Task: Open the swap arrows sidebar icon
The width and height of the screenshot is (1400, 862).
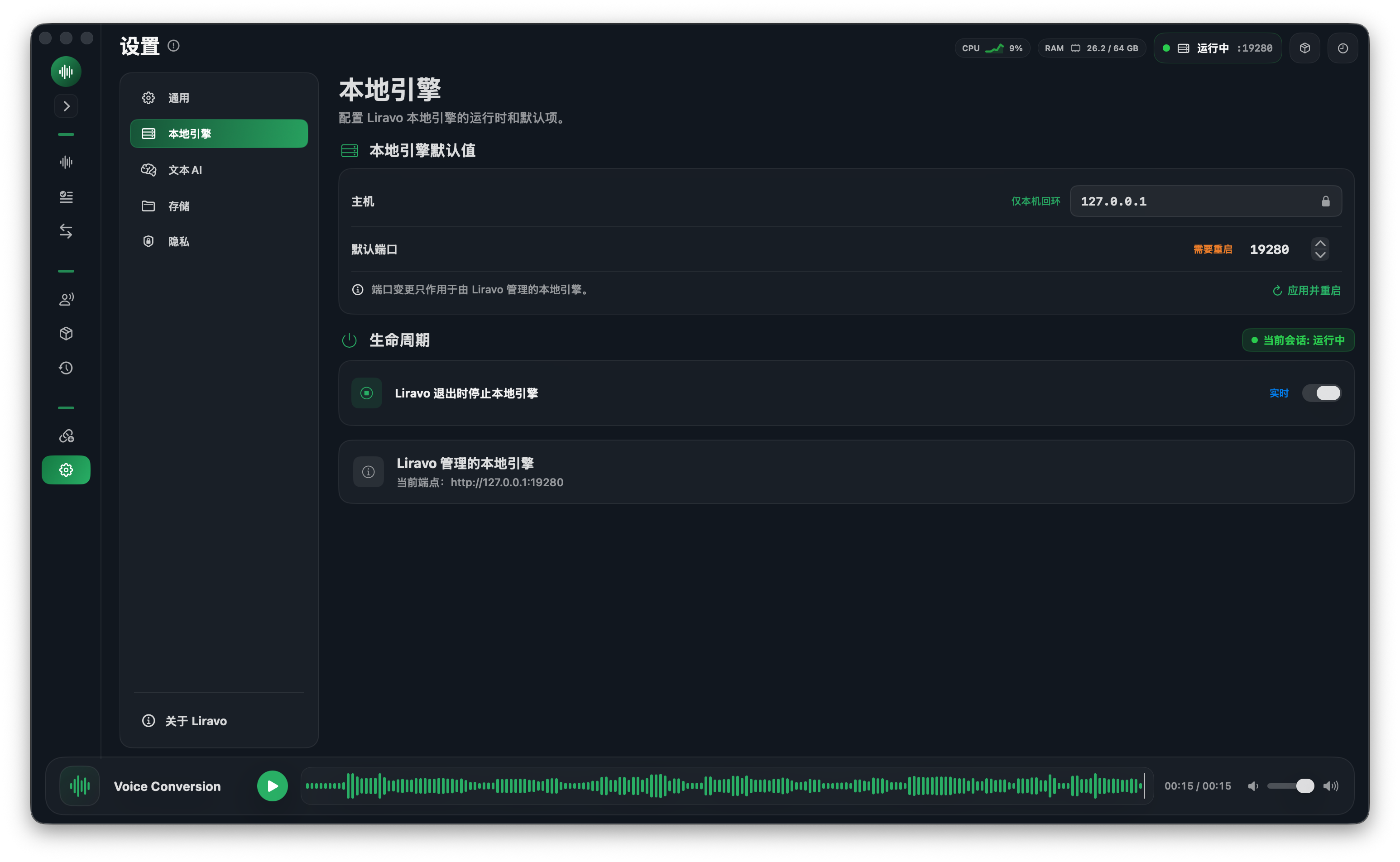Action: (x=66, y=231)
